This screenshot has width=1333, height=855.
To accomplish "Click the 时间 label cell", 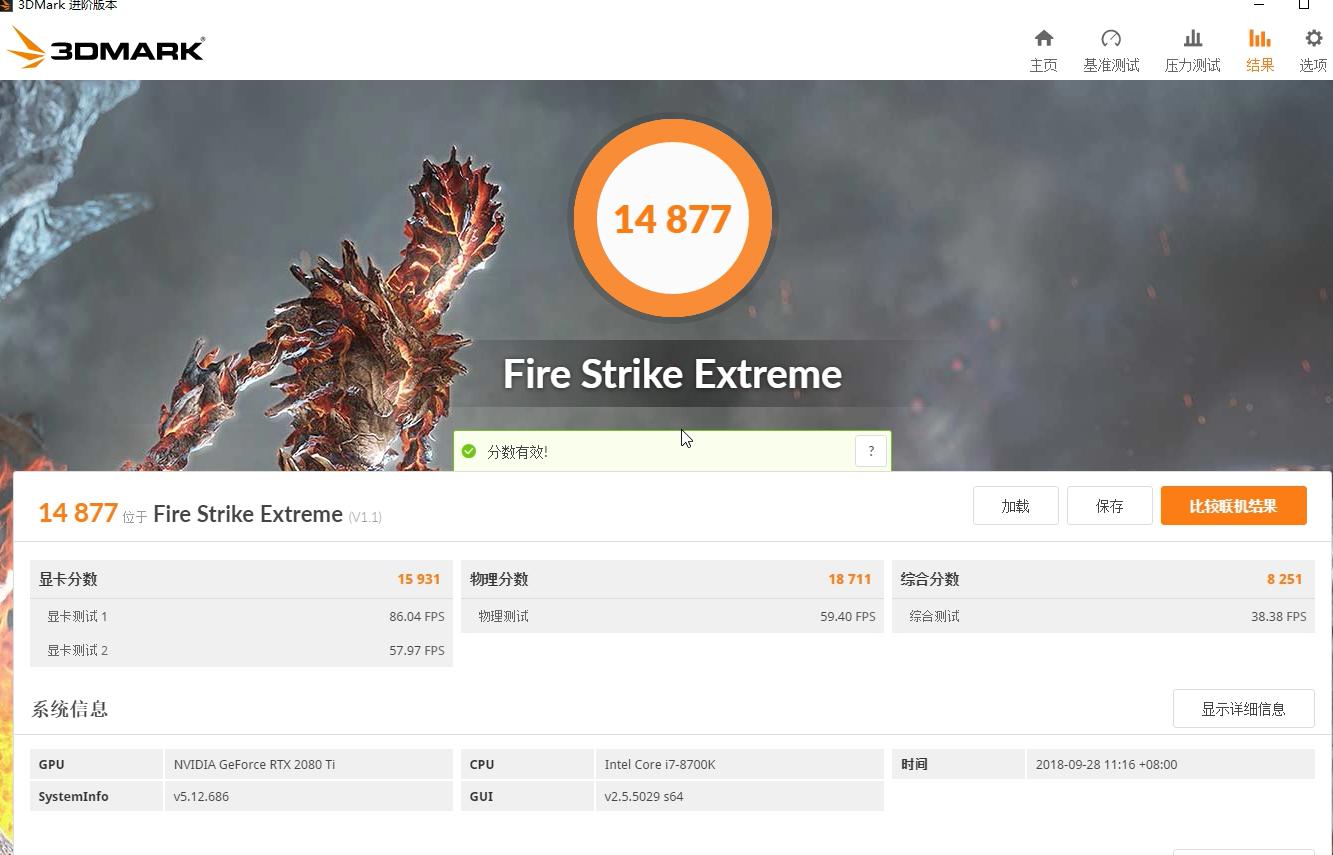I will click(958, 764).
